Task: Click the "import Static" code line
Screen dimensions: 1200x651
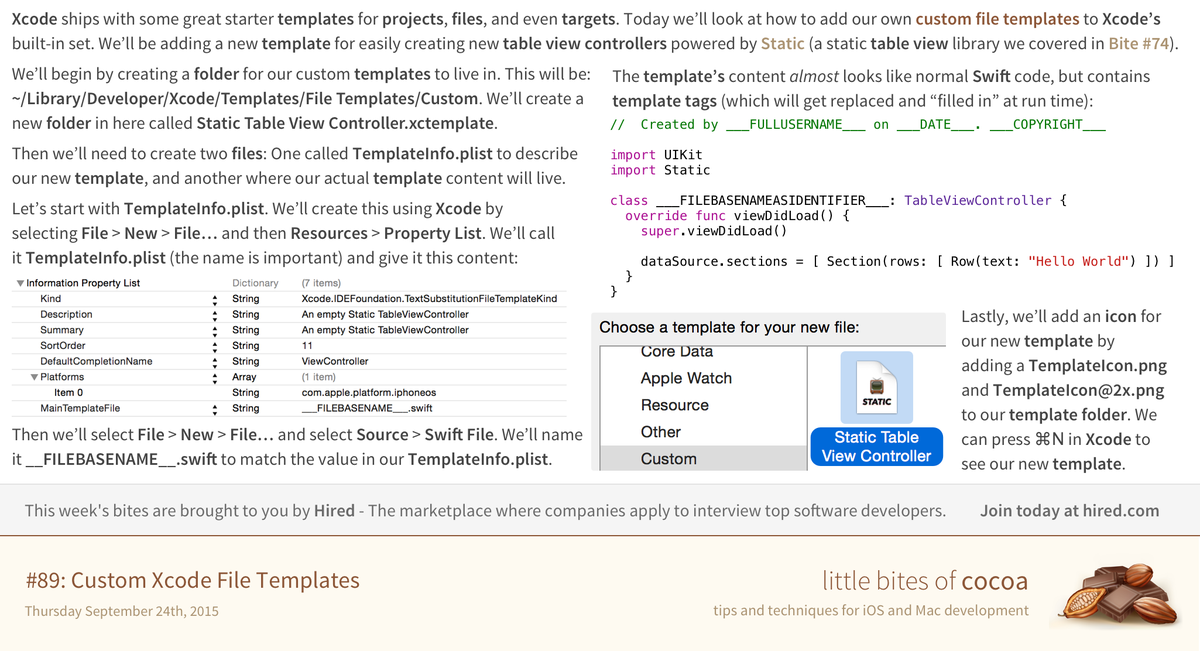Action: (660, 170)
